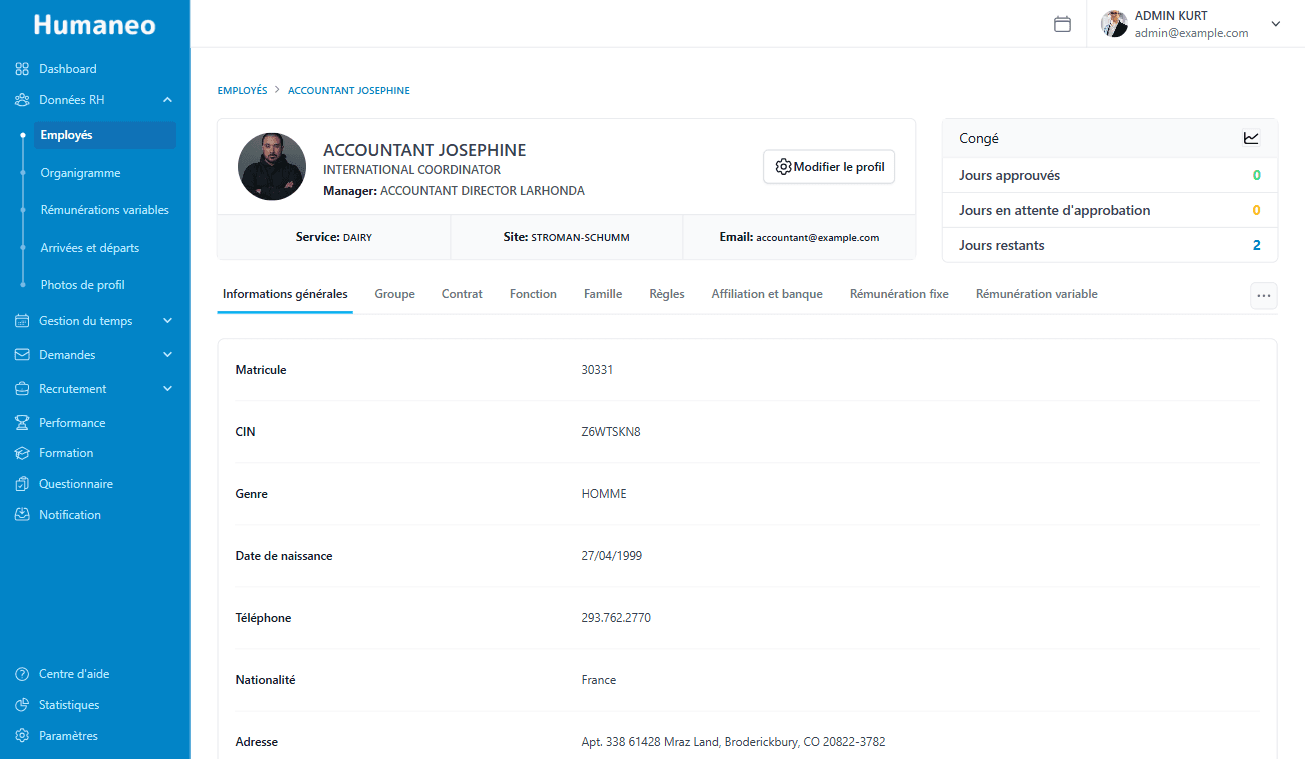The image size is (1305, 759).
Task: Open the Affiliation et banque tab
Action: pyautogui.click(x=767, y=294)
